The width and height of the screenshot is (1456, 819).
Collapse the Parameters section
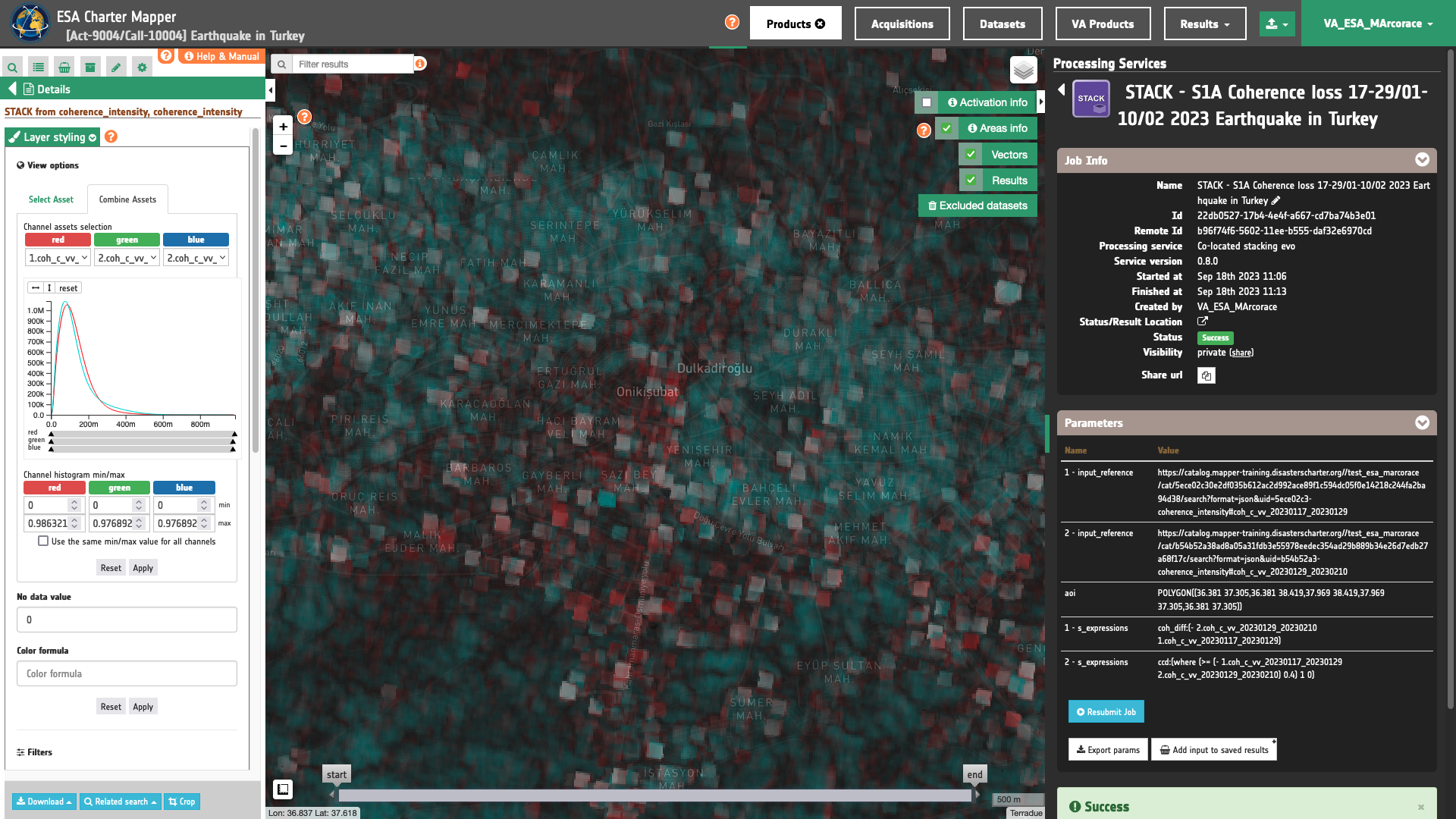tap(1422, 422)
